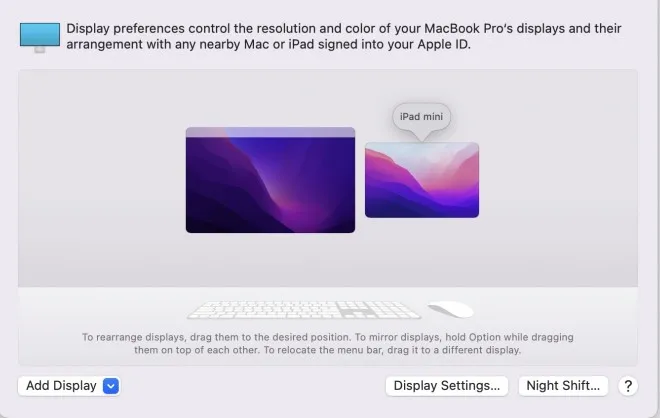Image resolution: width=660 pixels, height=418 pixels.
Task: Click the 'Apple ID' words in the description
Action: click(444, 44)
